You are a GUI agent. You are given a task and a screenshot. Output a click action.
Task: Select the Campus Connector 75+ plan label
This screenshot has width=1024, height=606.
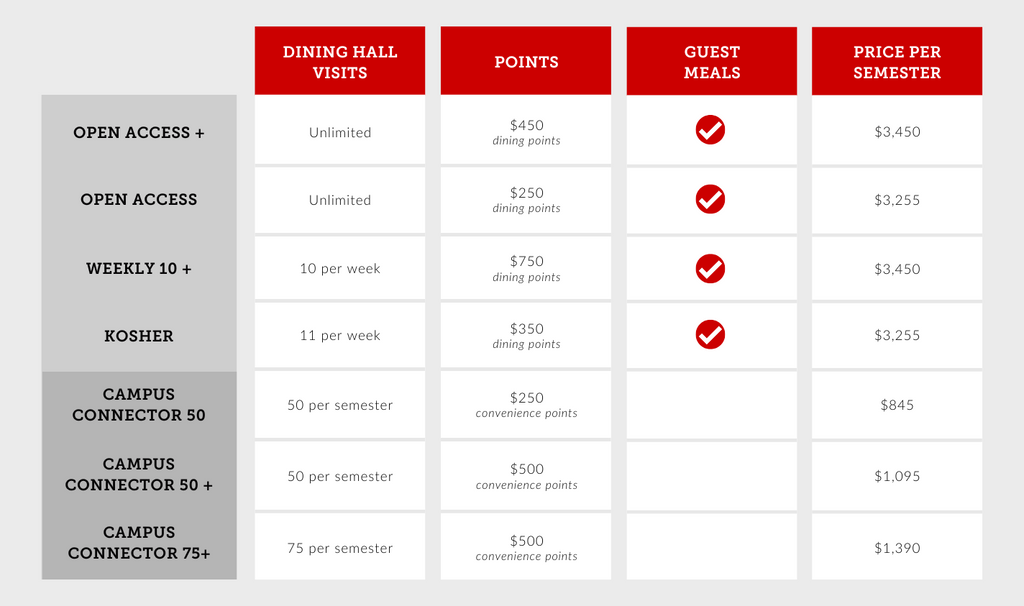(139, 543)
